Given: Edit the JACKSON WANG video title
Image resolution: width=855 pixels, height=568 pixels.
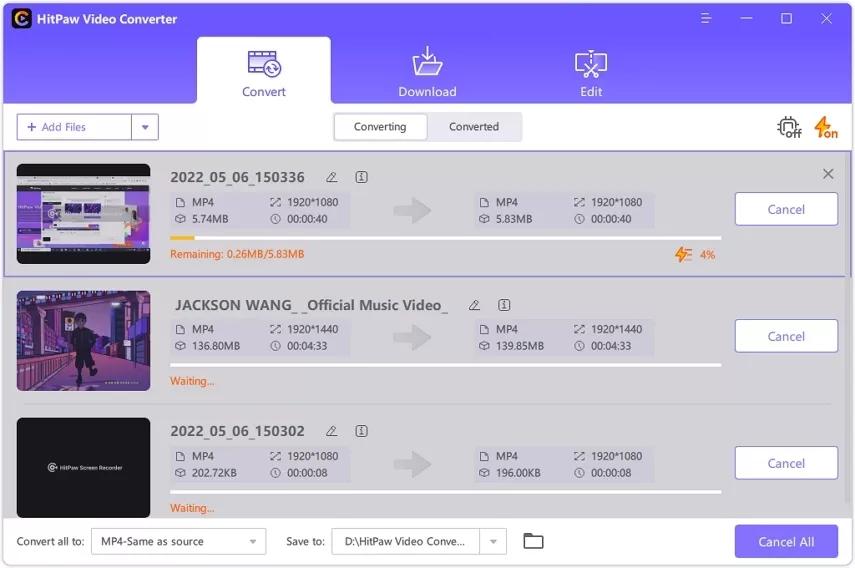Looking at the screenshot, I should pyautogui.click(x=474, y=305).
